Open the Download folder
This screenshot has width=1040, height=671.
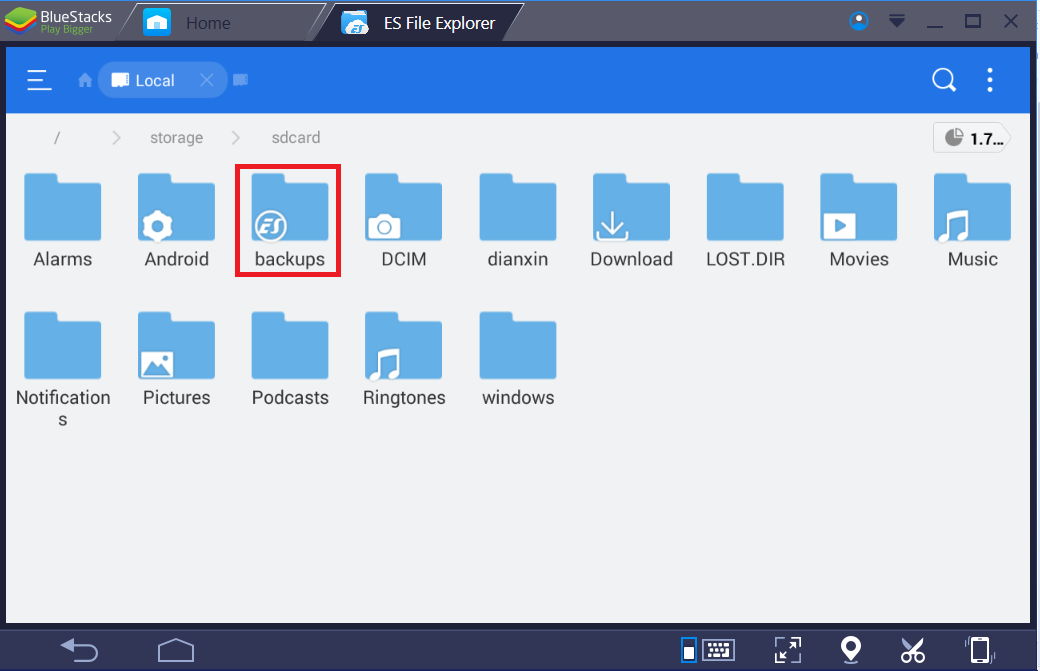point(631,221)
